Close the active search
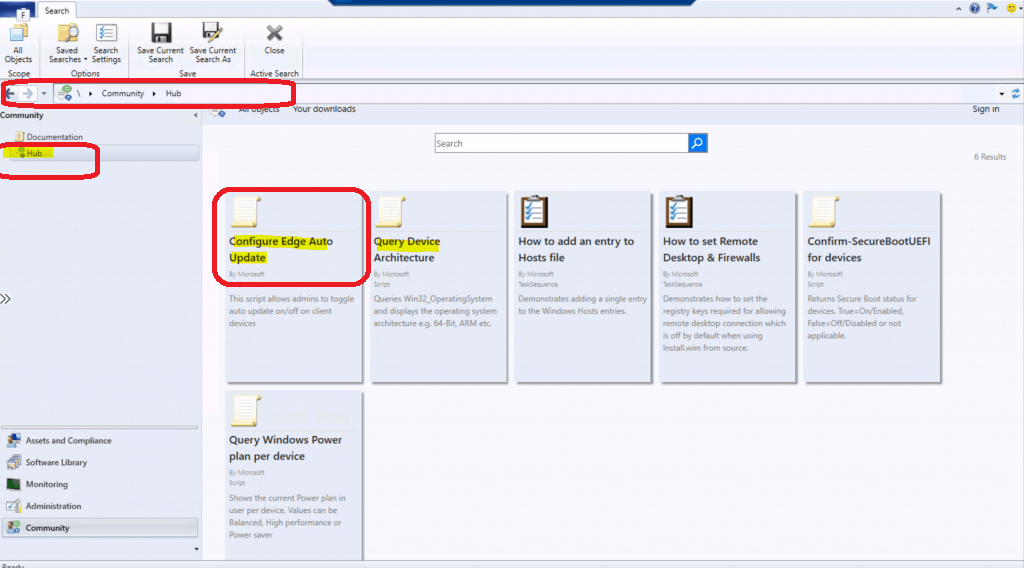This screenshot has width=1024, height=568. pos(274,39)
